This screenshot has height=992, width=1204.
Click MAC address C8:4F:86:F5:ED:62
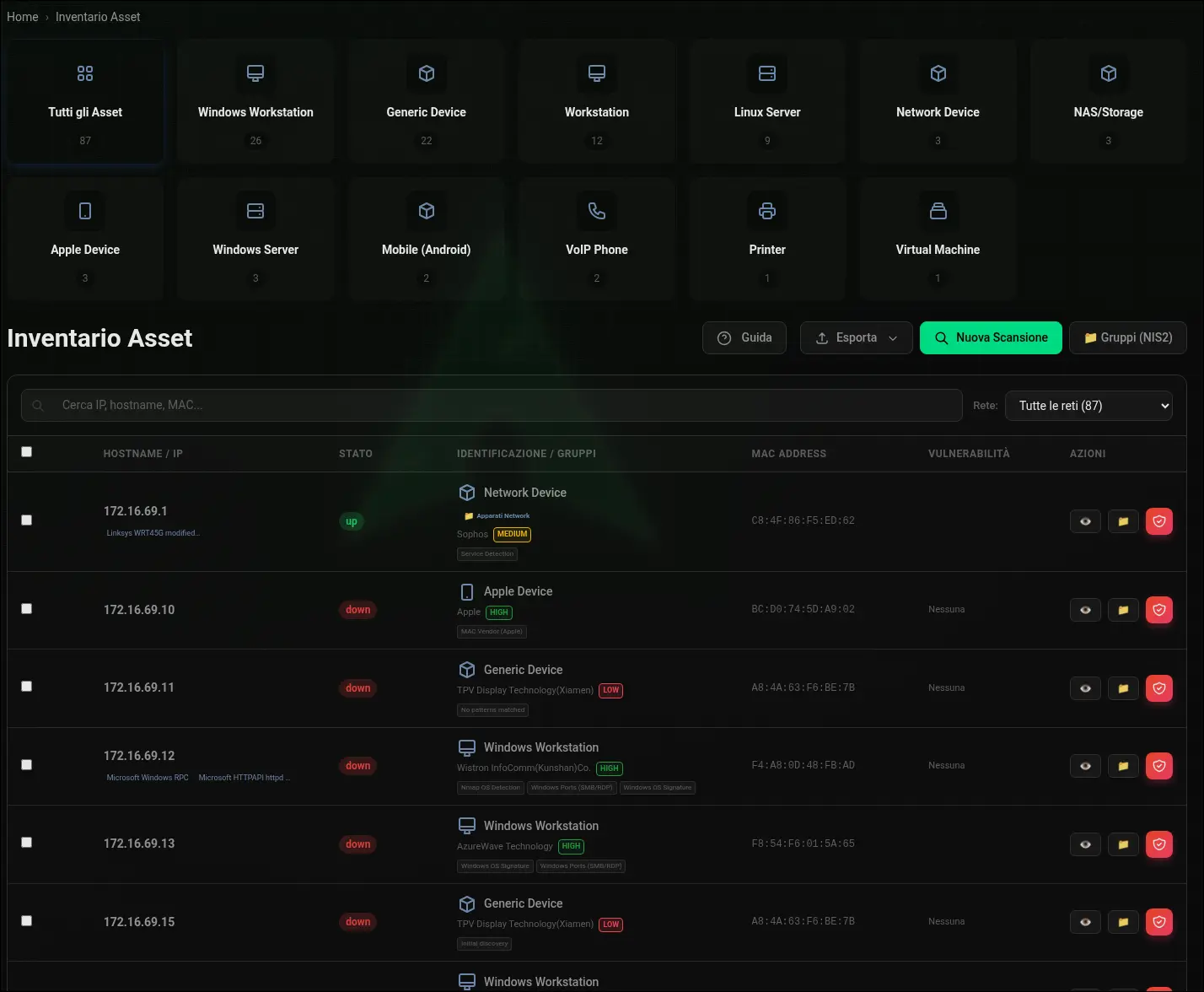(803, 520)
